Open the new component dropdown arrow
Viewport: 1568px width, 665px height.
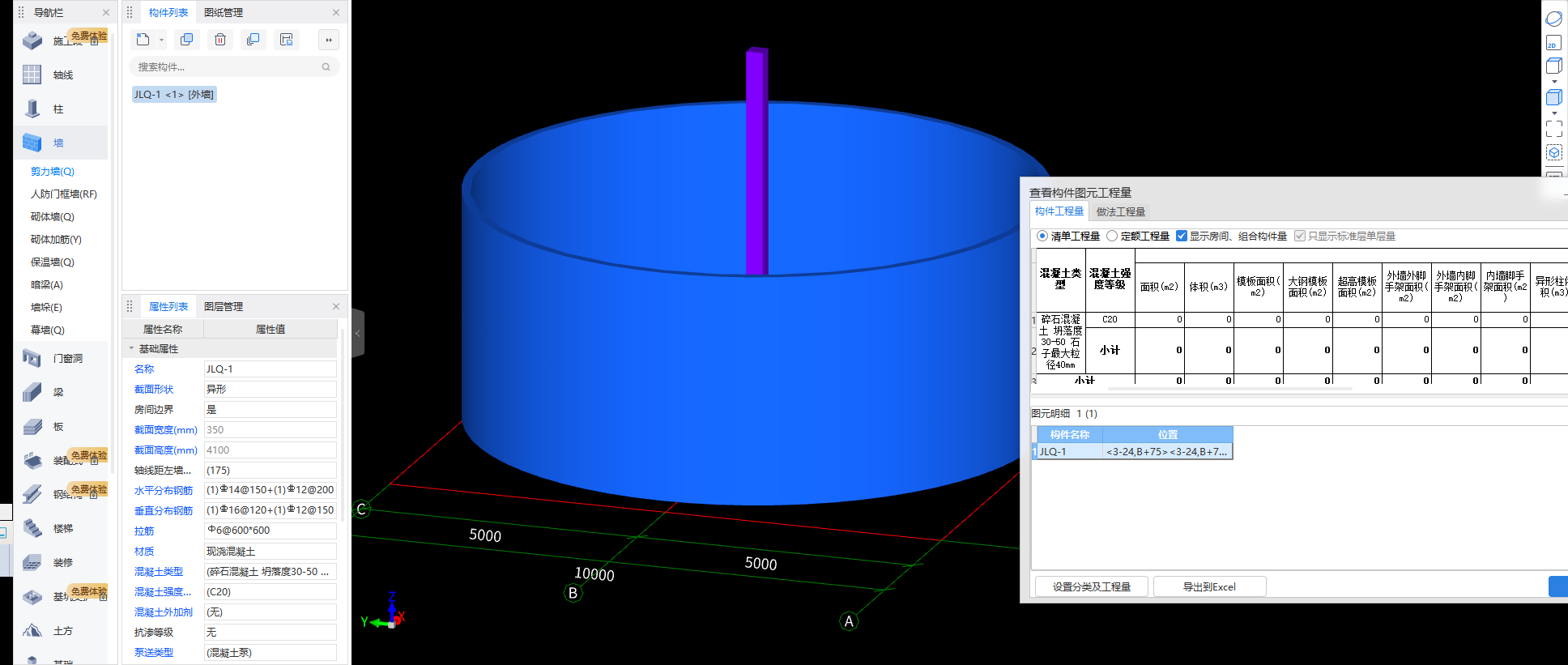tap(161, 40)
